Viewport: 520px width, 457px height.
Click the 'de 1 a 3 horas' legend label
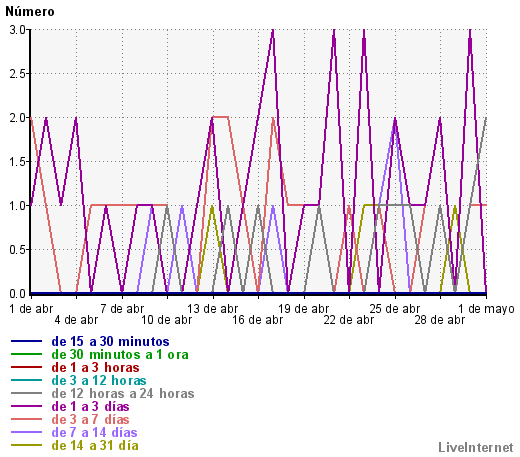[x=95, y=368]
